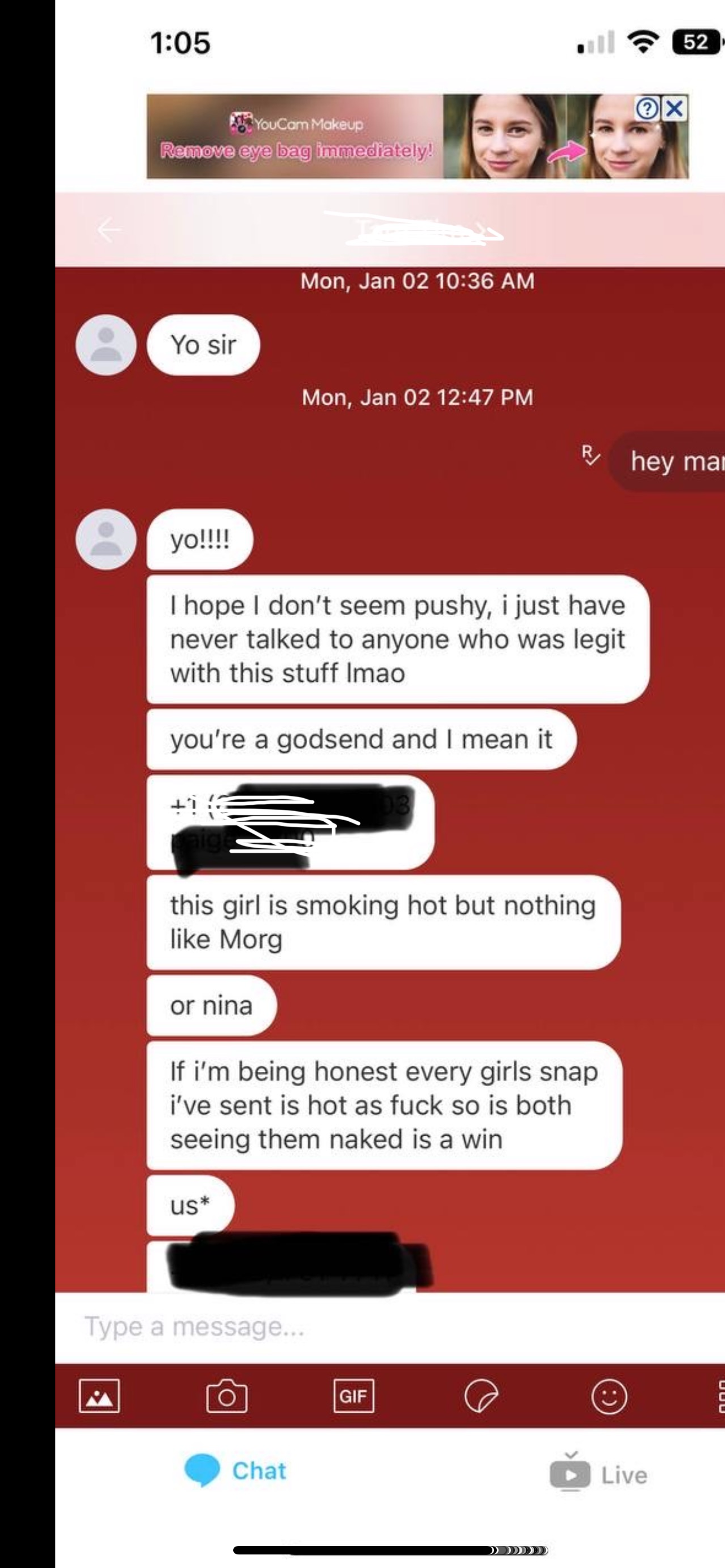Tap the or nina message bubble
The height and width of the screenshot is (1568, 725).
pyautogui.click(x=211, y=1005)
